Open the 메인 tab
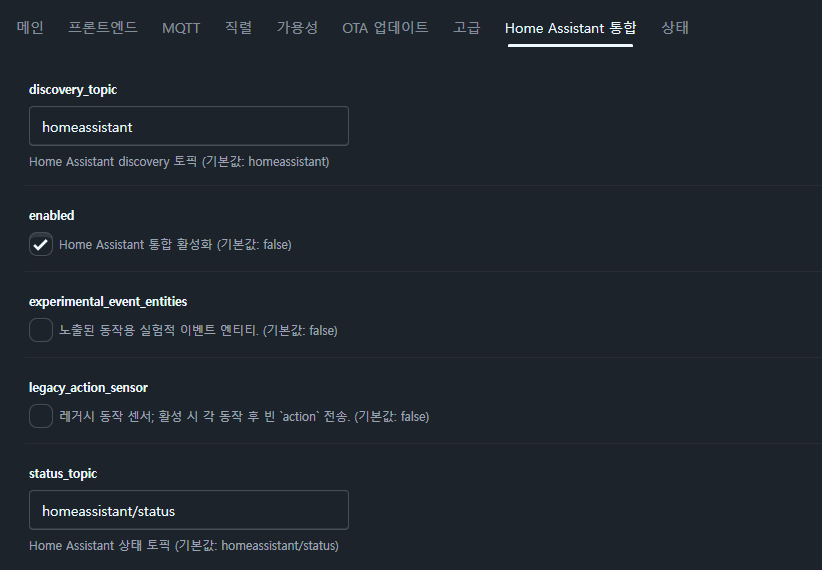 coord(30,28)
